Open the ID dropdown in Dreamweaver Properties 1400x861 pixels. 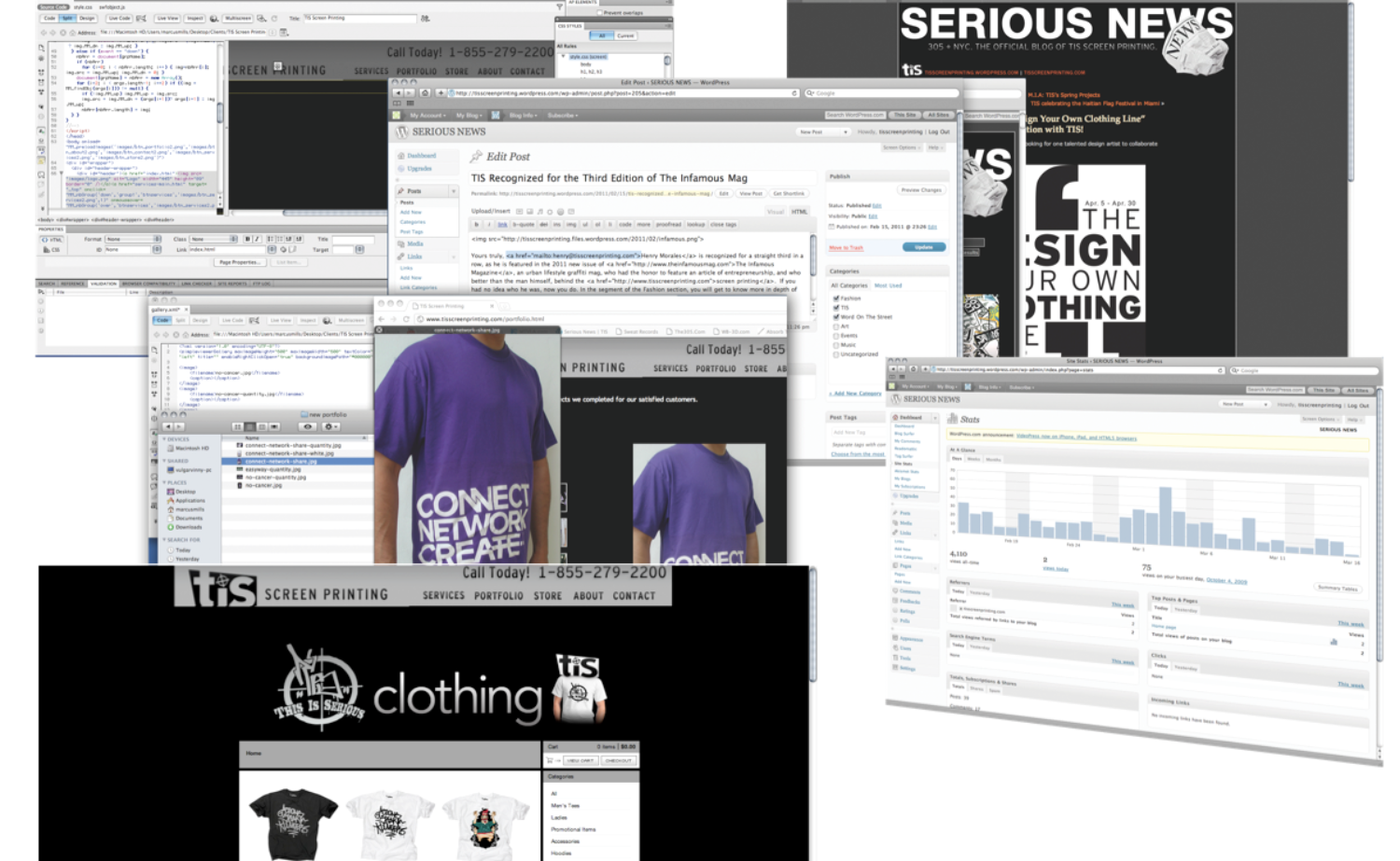click(x=133, y=250)
